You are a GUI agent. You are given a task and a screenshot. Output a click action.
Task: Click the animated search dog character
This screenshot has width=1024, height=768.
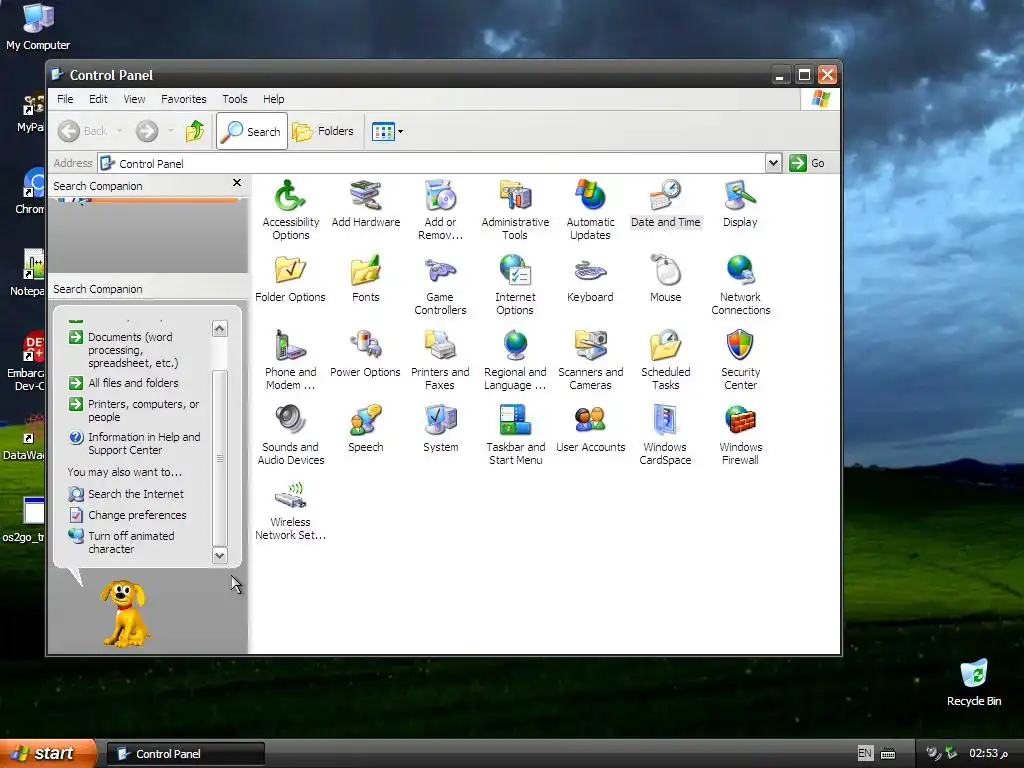click(124, 614)
